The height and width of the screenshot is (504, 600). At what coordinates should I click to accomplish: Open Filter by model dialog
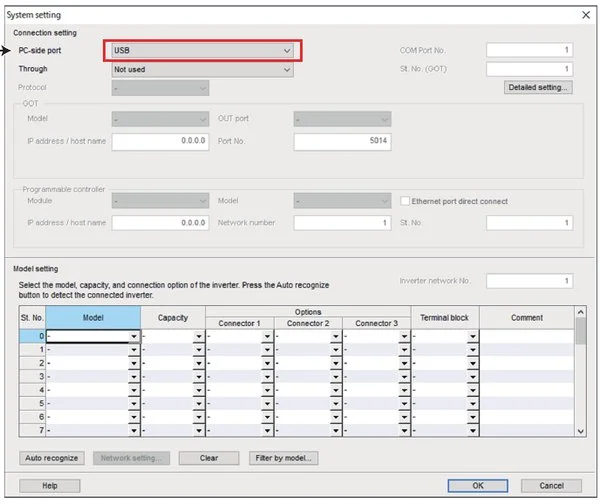(x=284, y=458)
